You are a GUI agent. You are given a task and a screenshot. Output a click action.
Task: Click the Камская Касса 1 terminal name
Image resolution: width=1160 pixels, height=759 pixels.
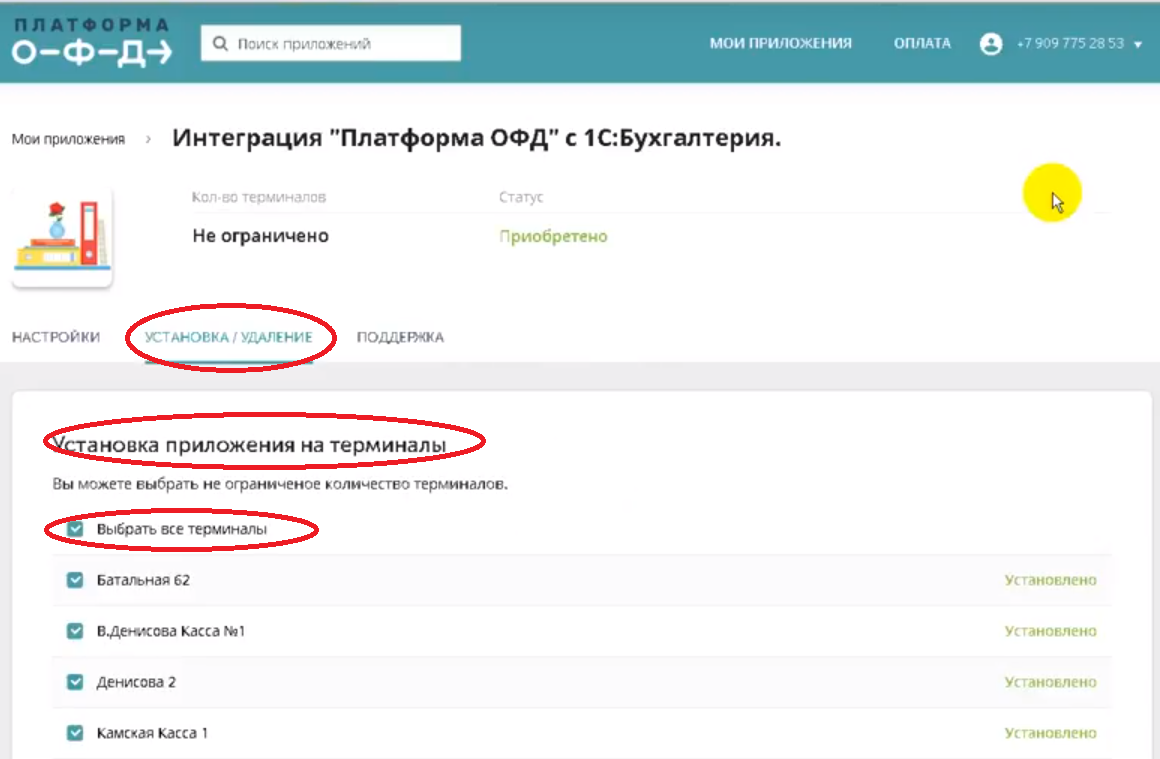152,733
